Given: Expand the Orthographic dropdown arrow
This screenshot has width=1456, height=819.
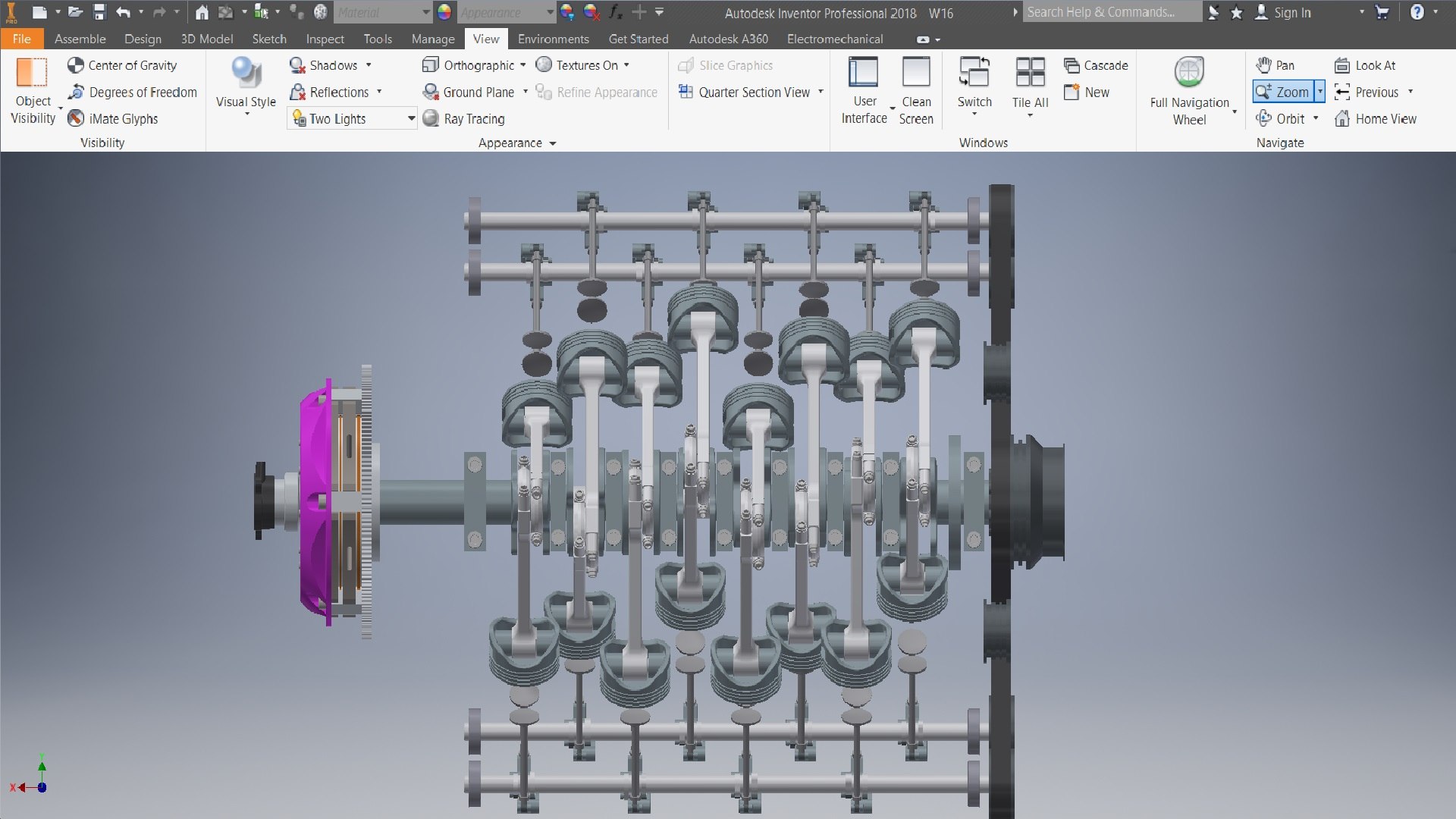Looking at the screenshot, I should tap(522, 65).
